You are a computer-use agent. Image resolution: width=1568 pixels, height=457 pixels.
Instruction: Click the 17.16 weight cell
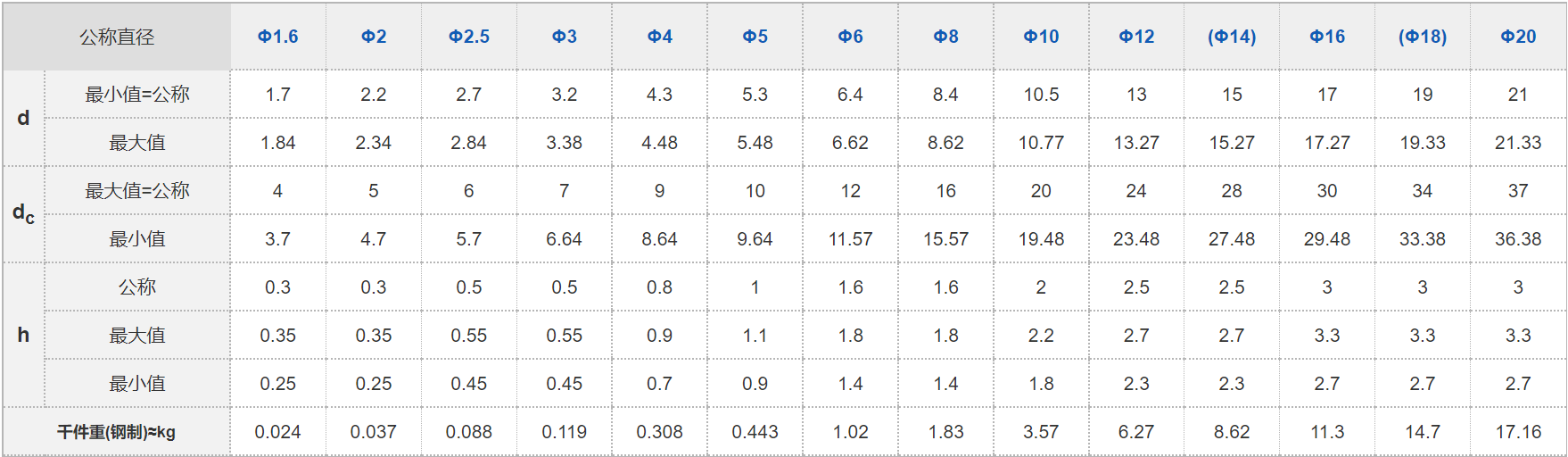pos(1518,432)
